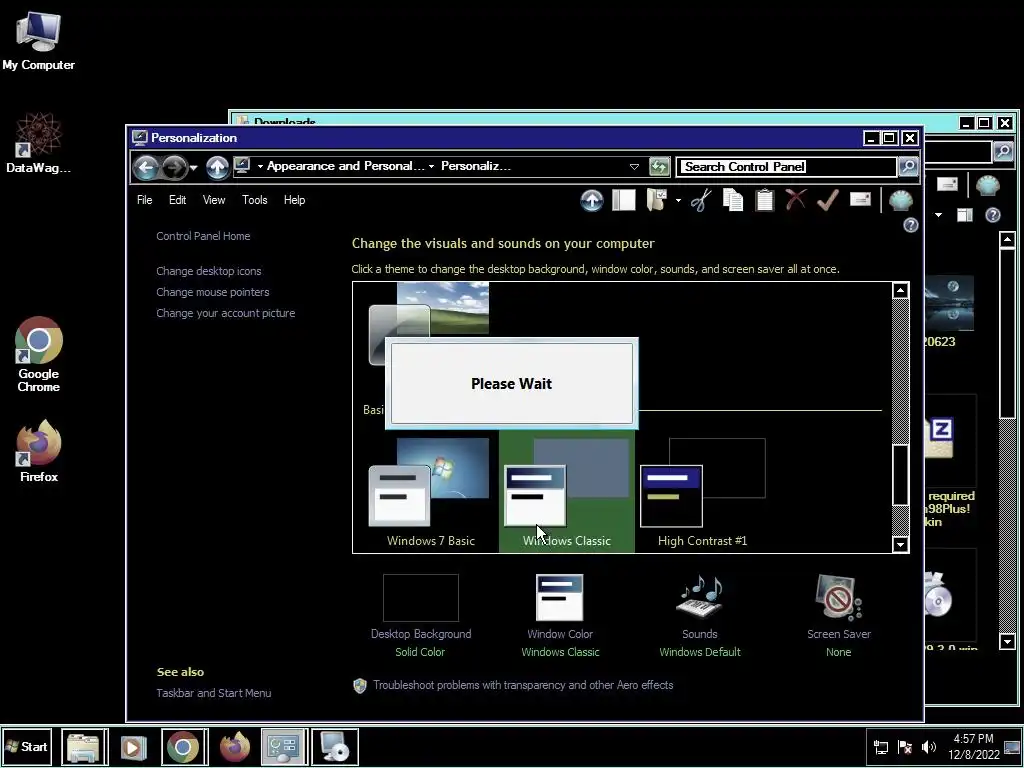Click the Downloads window scroll down arrow
The image size is (1024, 768).
[1007, 642]
